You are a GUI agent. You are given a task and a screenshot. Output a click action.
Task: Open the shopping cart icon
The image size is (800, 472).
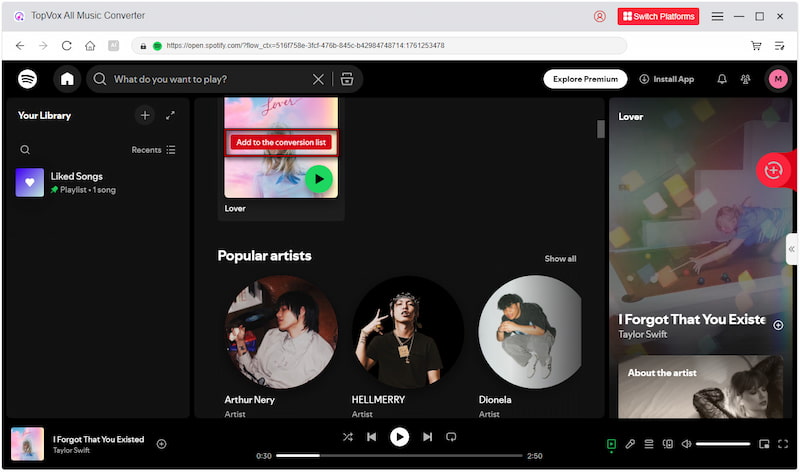pyautogui.click(x=756, y=46)
